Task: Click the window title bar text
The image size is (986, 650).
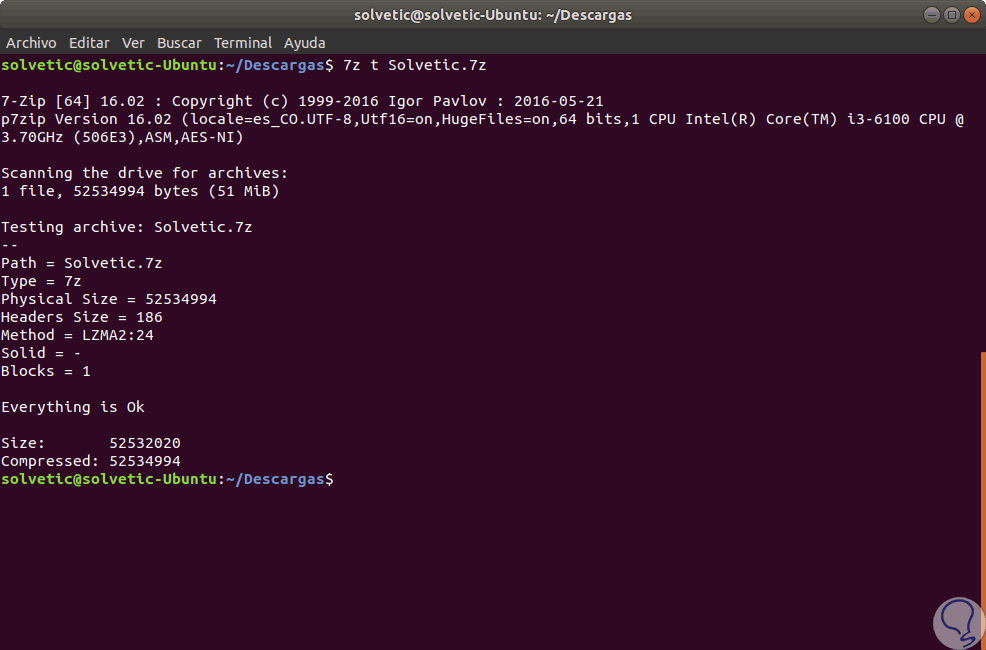Action: tap(493, 15)
